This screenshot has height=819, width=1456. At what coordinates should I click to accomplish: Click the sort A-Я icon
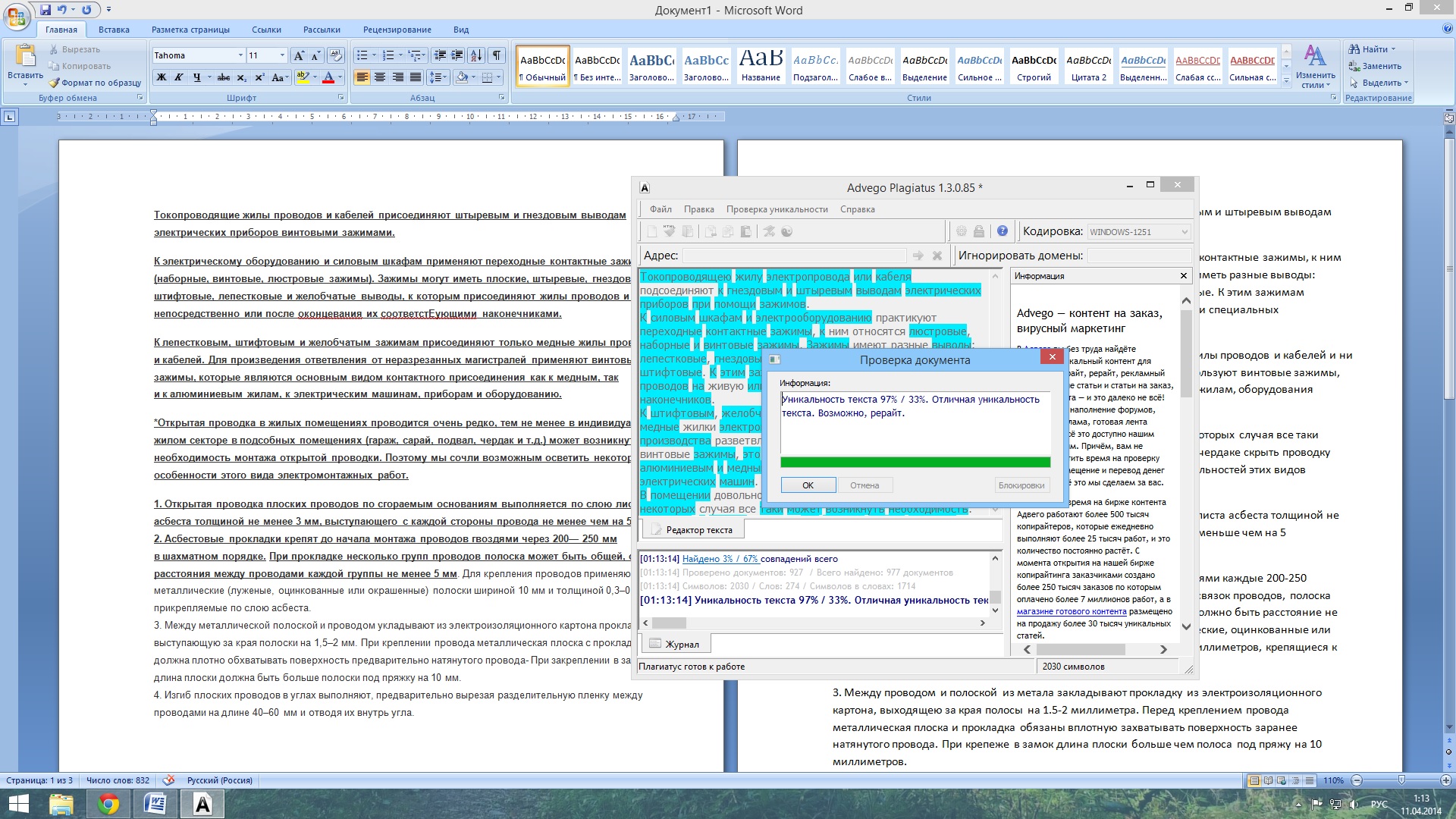click(475, 55)
